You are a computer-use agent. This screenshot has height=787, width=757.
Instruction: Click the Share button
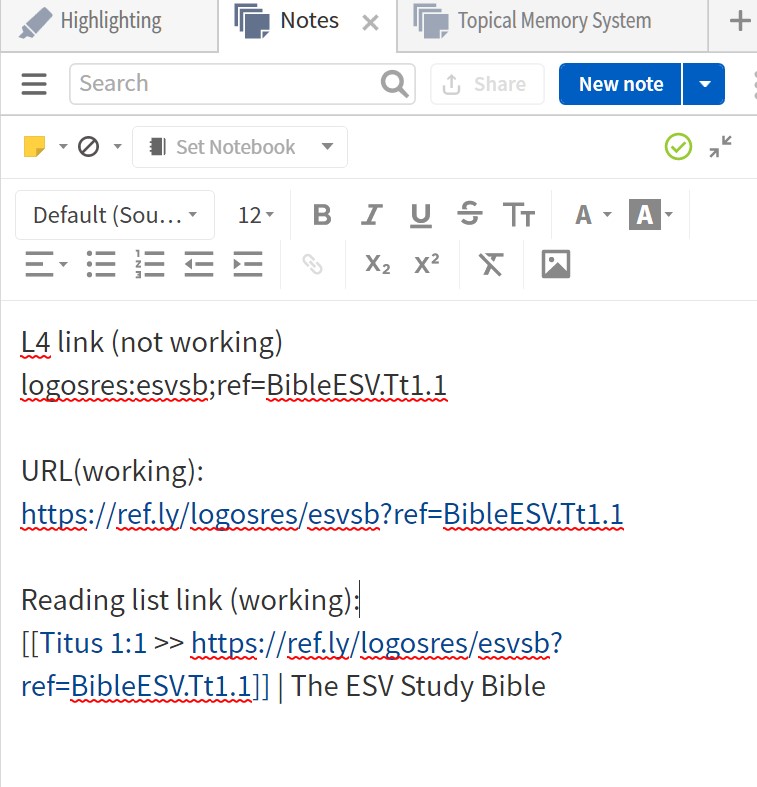[487, 84]
